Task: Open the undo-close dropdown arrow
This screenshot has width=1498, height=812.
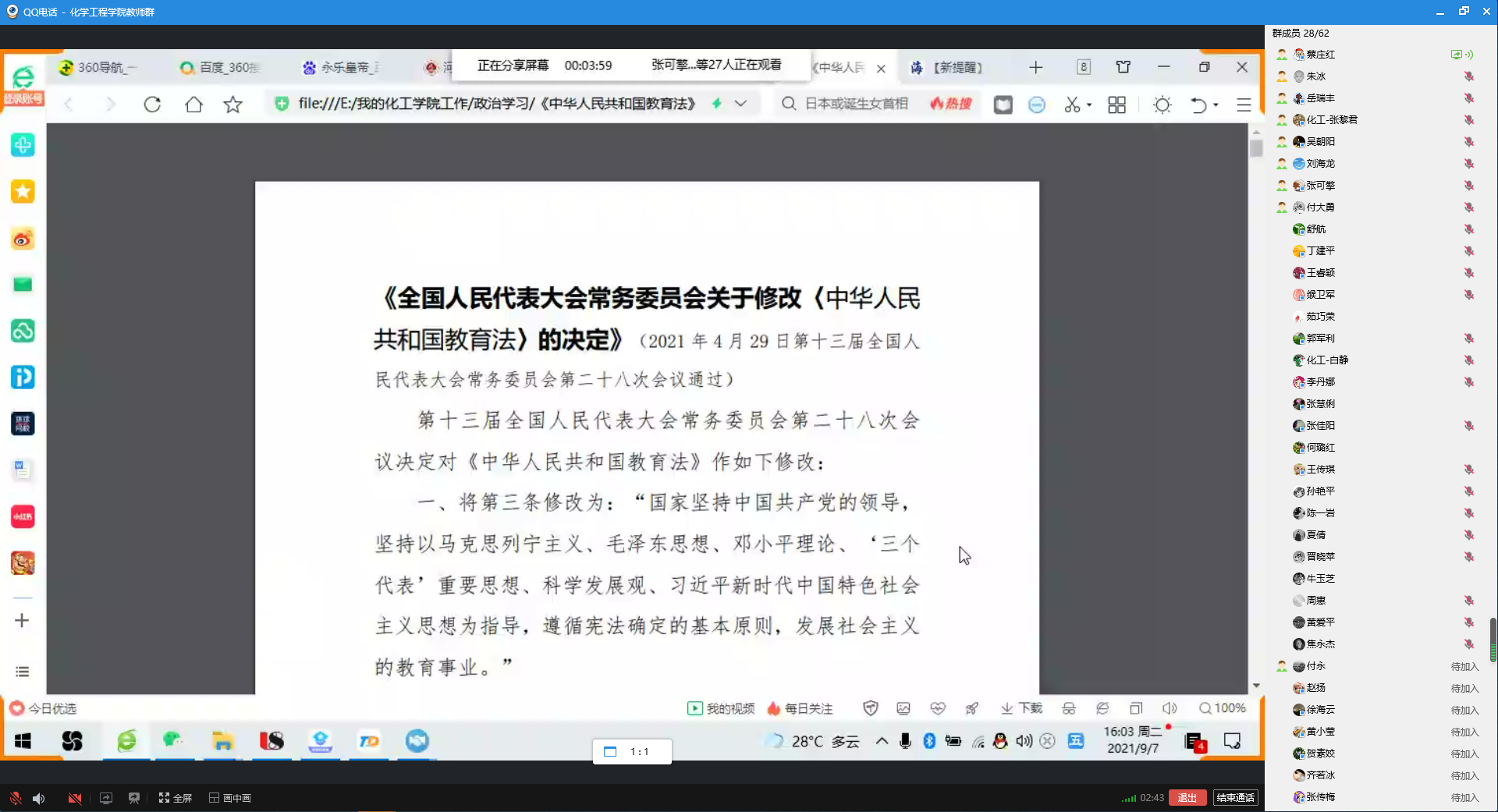Action: 1216,105
